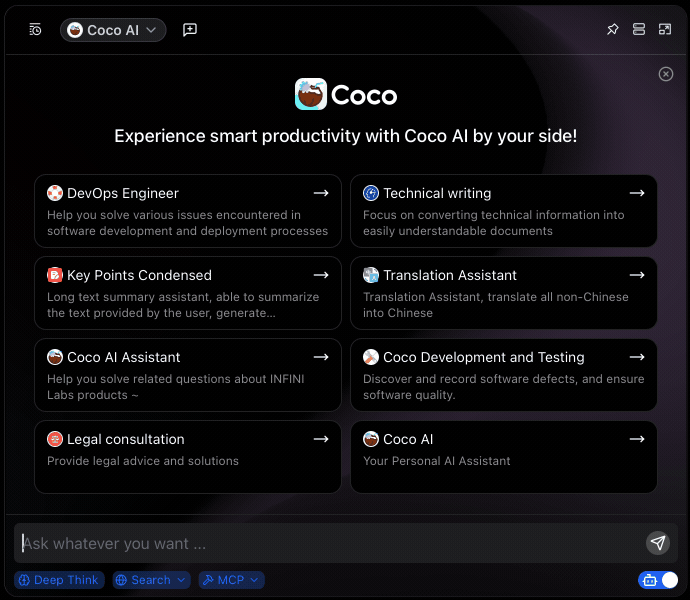The image size is (690, 600).
Task: Click the Technical writing blue icon
Action: [371, 193]
